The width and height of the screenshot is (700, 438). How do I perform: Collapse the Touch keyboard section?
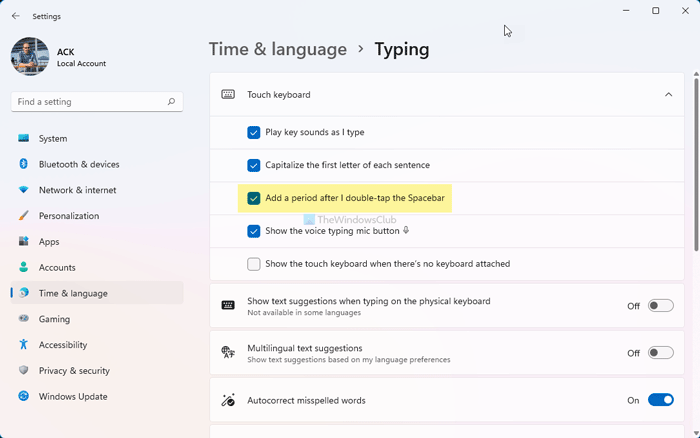coord(668,95)
